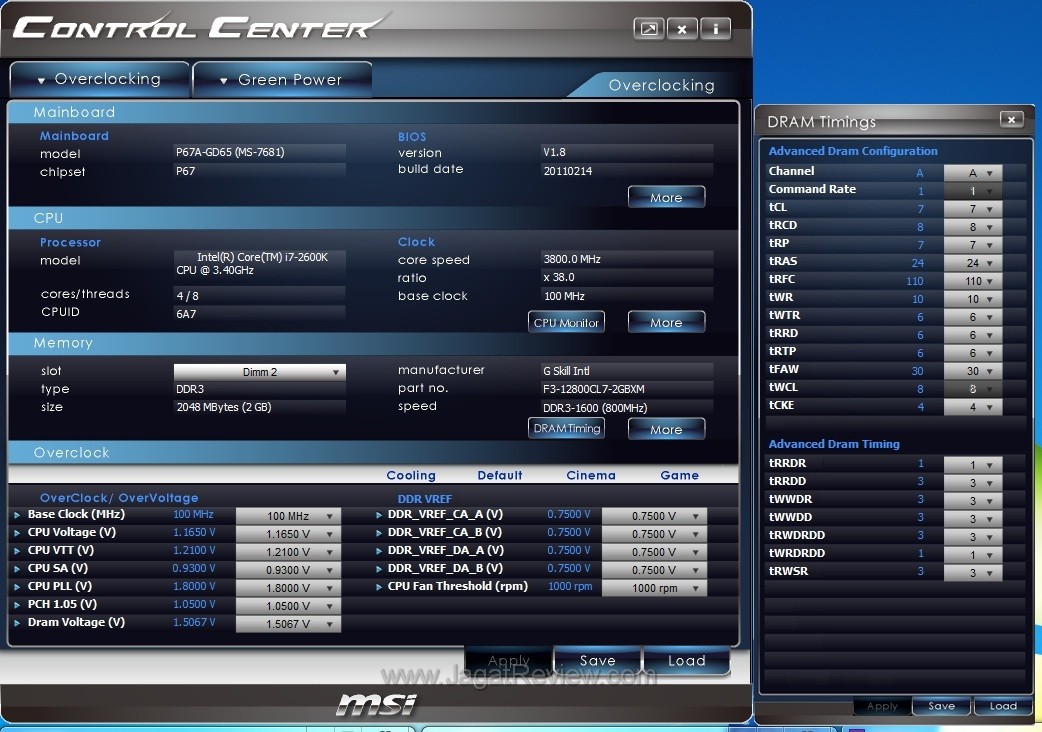The width and height of the screenshot is (1042, 732).
Task: Select the Game overclock profile
Action: tap(679, 475)
